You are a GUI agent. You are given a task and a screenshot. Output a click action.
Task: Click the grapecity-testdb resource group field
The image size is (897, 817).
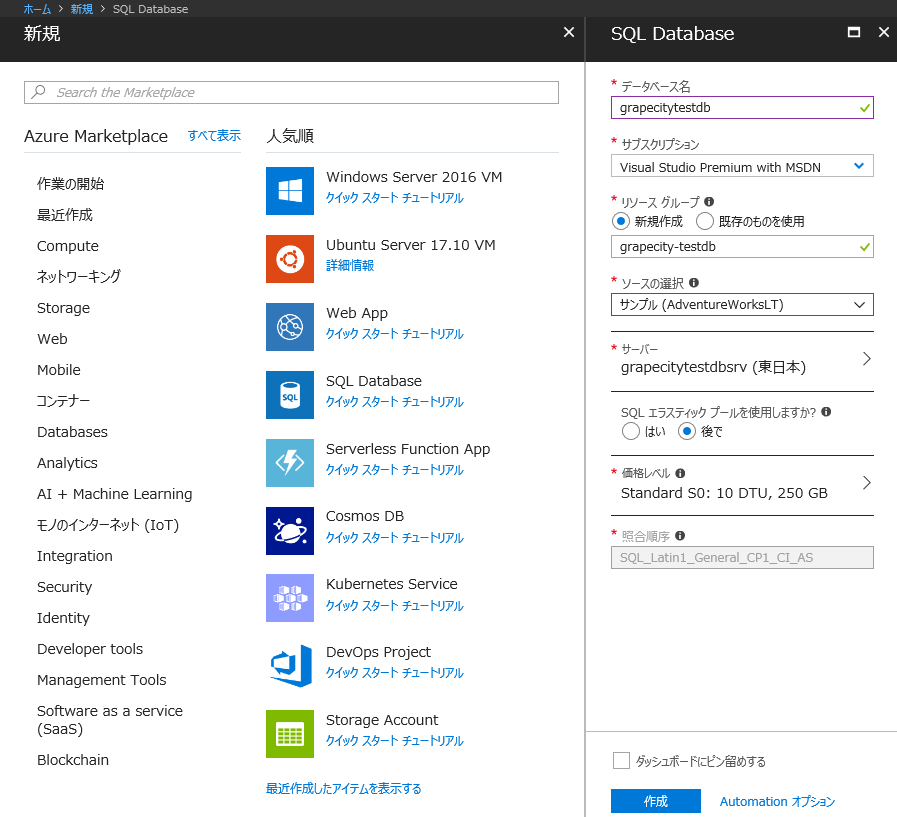(742, 247)
